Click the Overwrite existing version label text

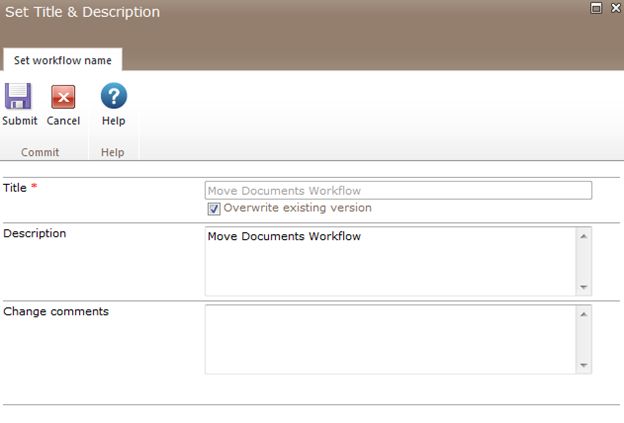[x=297, y=207]
